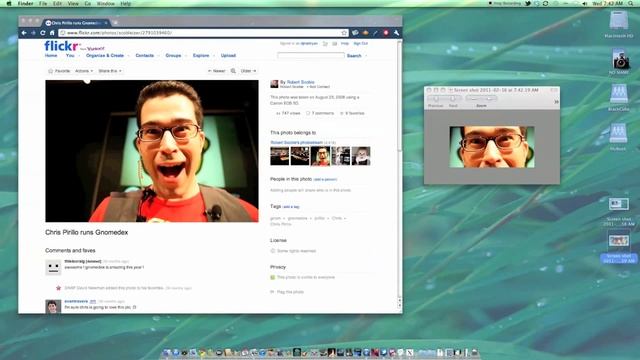
Task: Go to the Newer photo
Action: pyautogui.click(x=217, y=71)
